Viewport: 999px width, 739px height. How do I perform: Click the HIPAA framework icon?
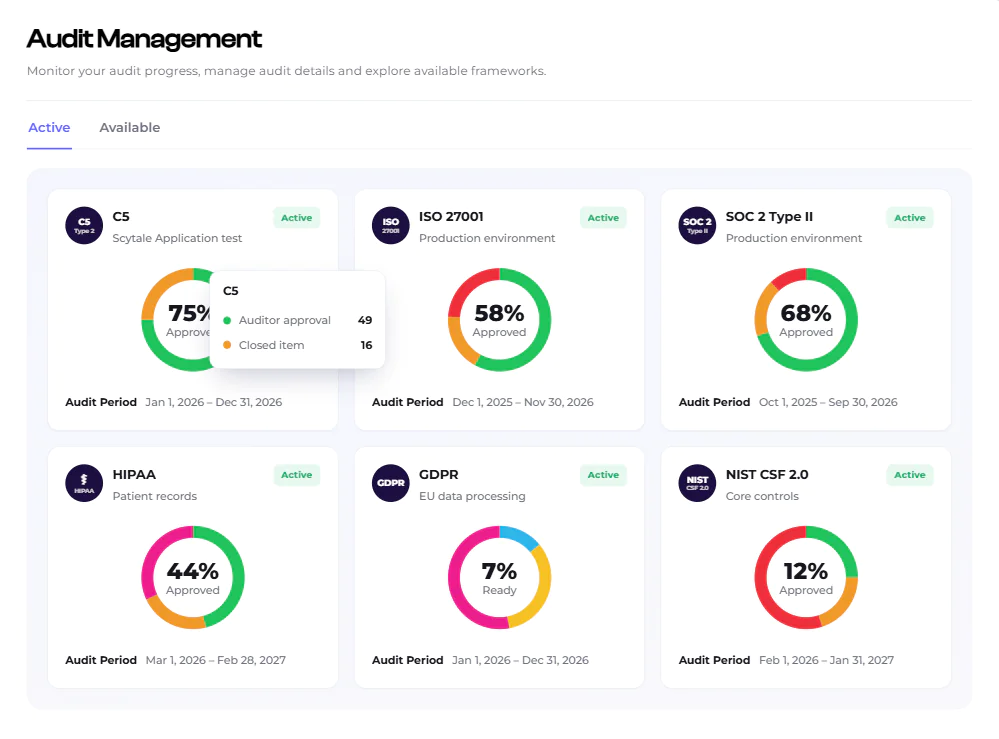(x=84, y=483)
